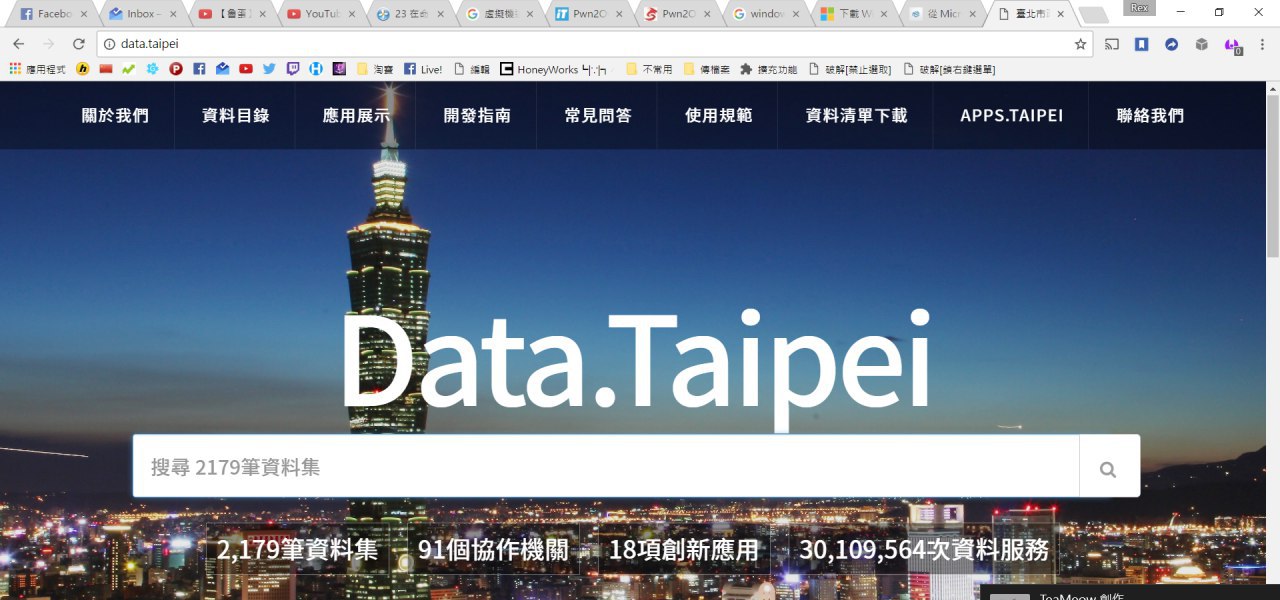This screenshot has height=600, width=1280.
Task: Open the Twitter bookmark icon
Action: tap(269, 69)
